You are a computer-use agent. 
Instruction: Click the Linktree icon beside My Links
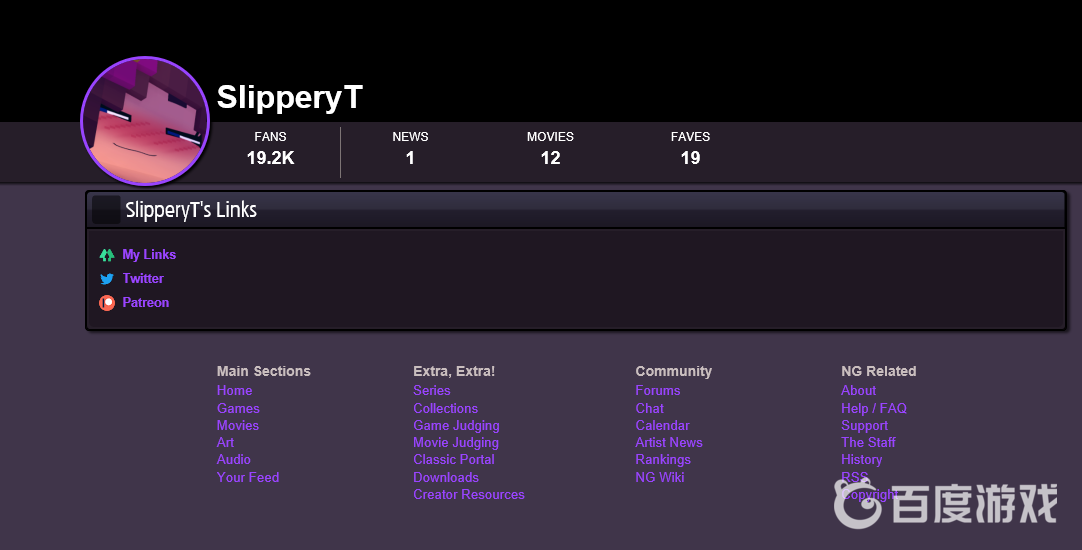pos(107,255)
